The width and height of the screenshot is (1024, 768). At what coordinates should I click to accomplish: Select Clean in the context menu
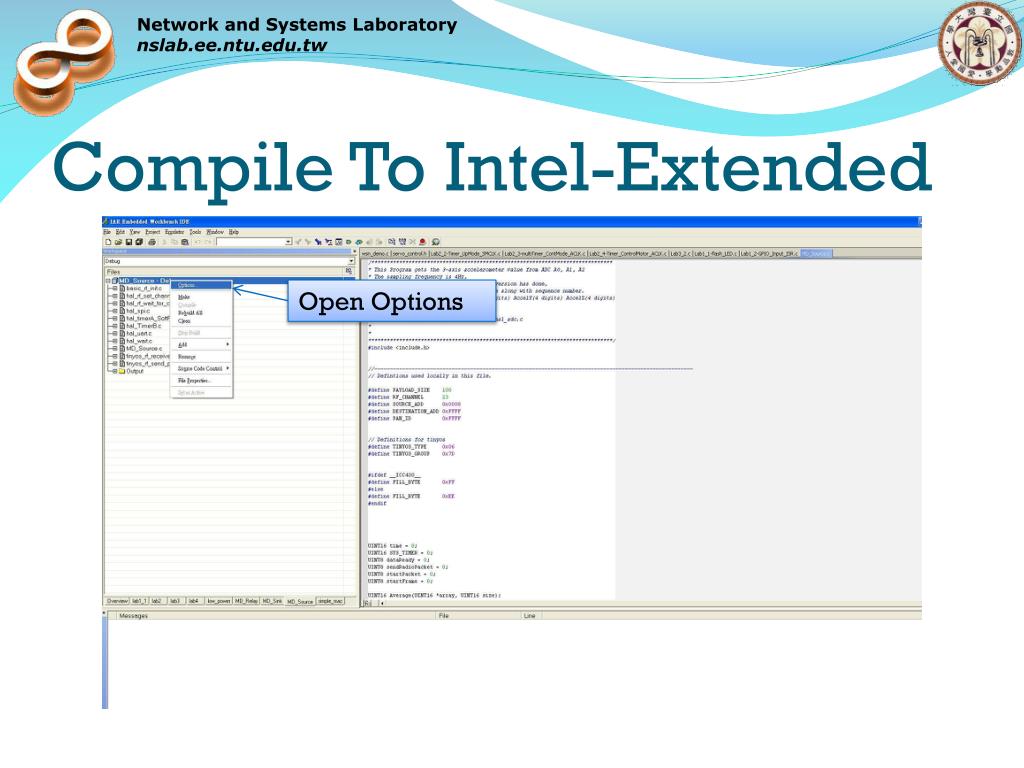(x=201, y=321)
